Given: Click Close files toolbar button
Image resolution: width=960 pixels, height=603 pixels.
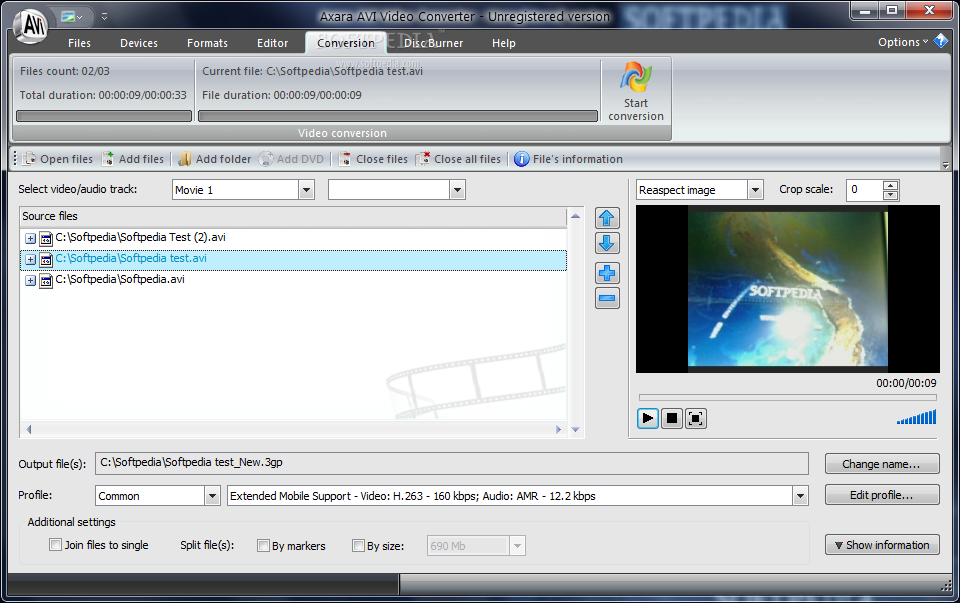Looking at the screenshot, I should click(373, 159).
